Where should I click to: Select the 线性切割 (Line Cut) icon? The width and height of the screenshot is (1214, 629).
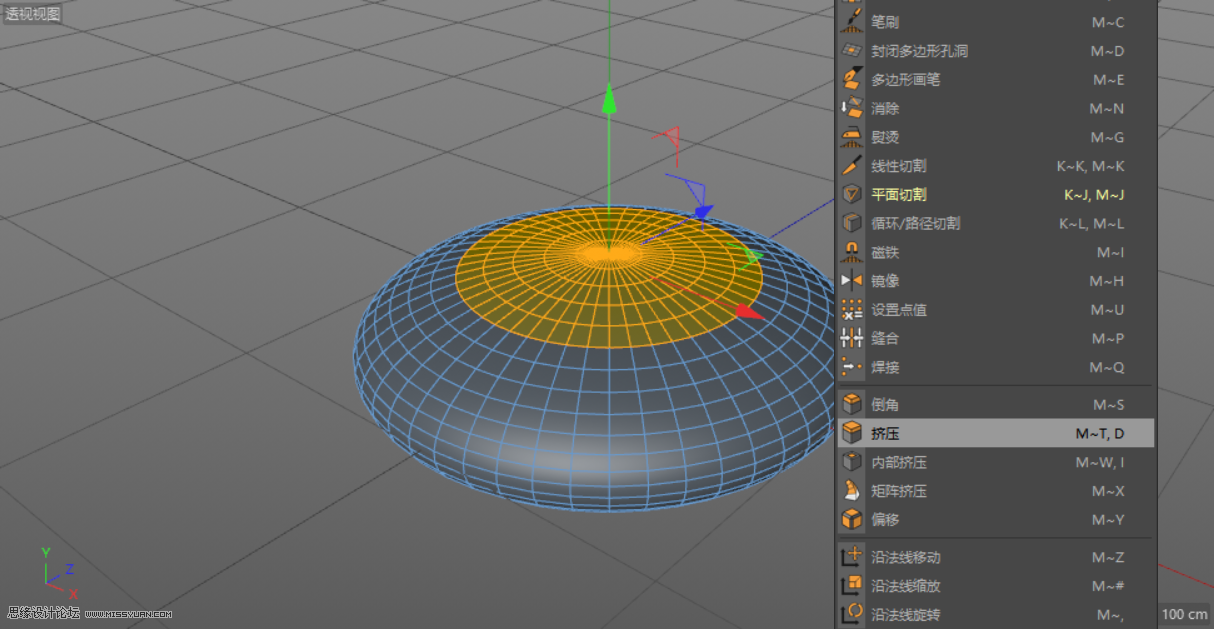852,166
